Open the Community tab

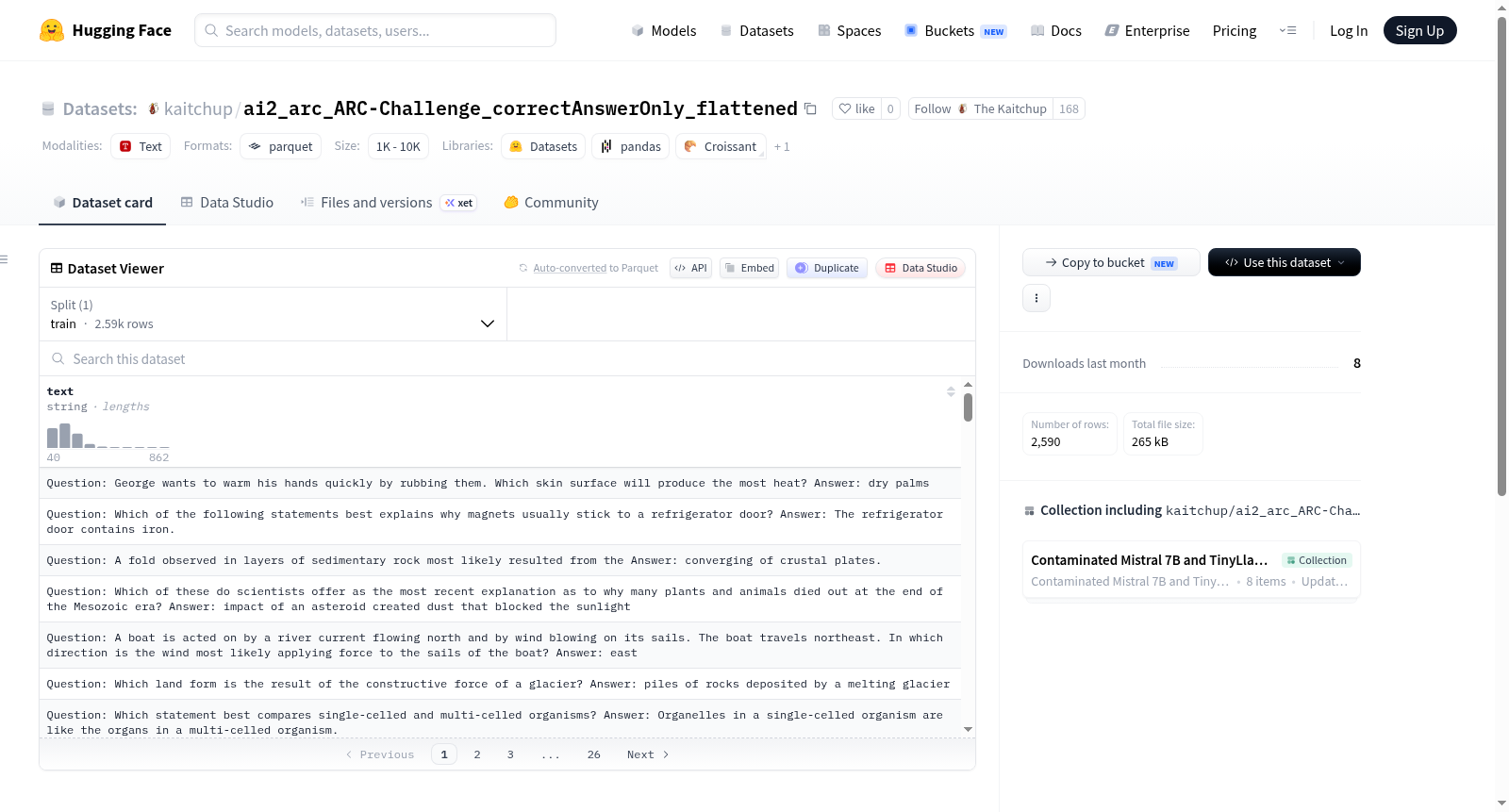(551, 202)
